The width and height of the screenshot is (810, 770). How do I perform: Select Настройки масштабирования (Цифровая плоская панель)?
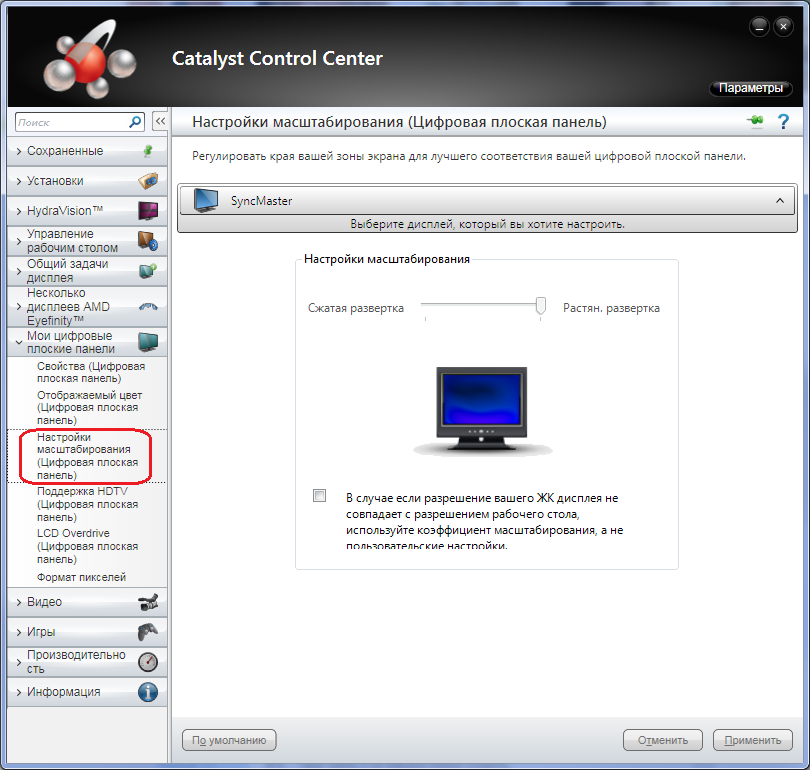point(87,456)
